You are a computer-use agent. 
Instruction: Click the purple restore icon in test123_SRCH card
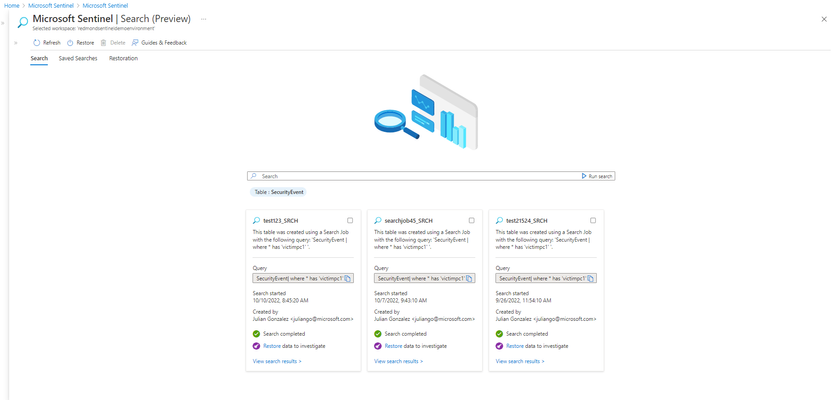point(256,346)
